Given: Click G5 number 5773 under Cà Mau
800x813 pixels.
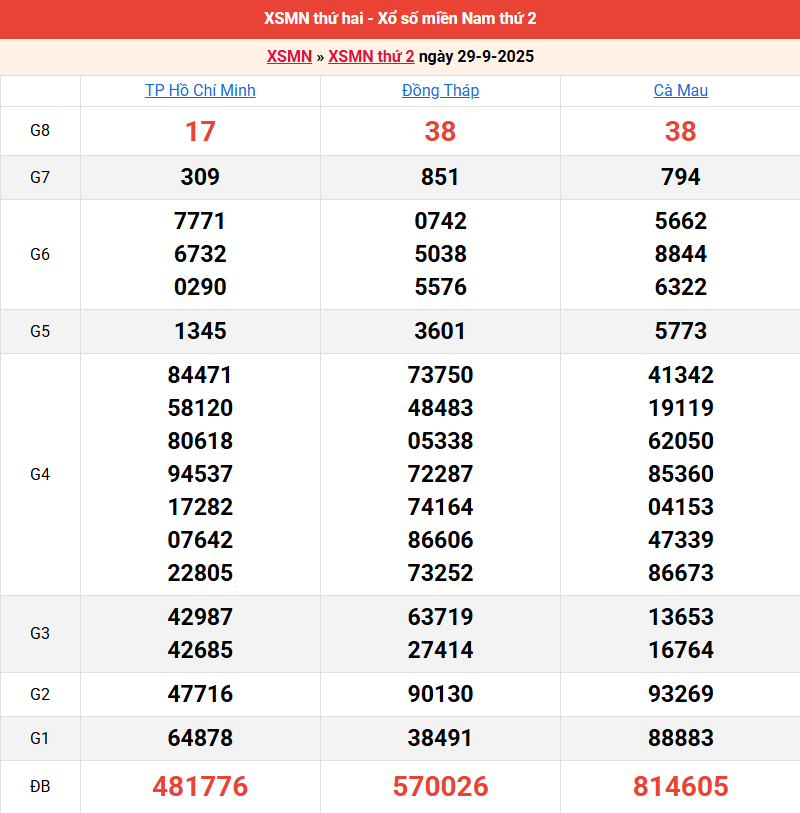Looking at the screenshot, I should click(x=680, y=331).
